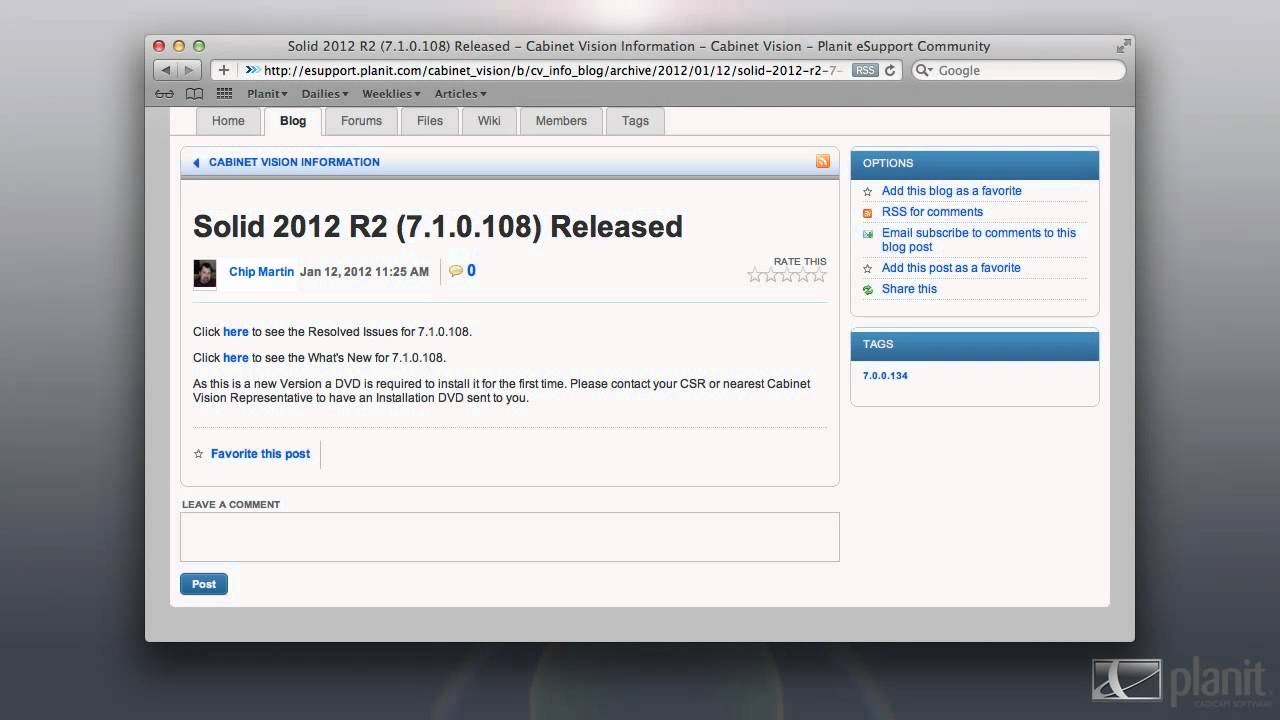Click into the Leave a Comment box

[510, 537]
